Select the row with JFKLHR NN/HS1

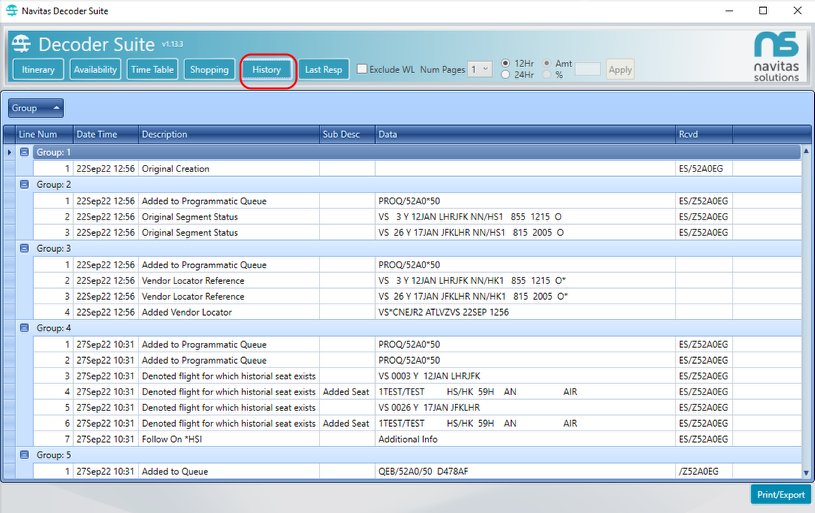click(417, 232)
